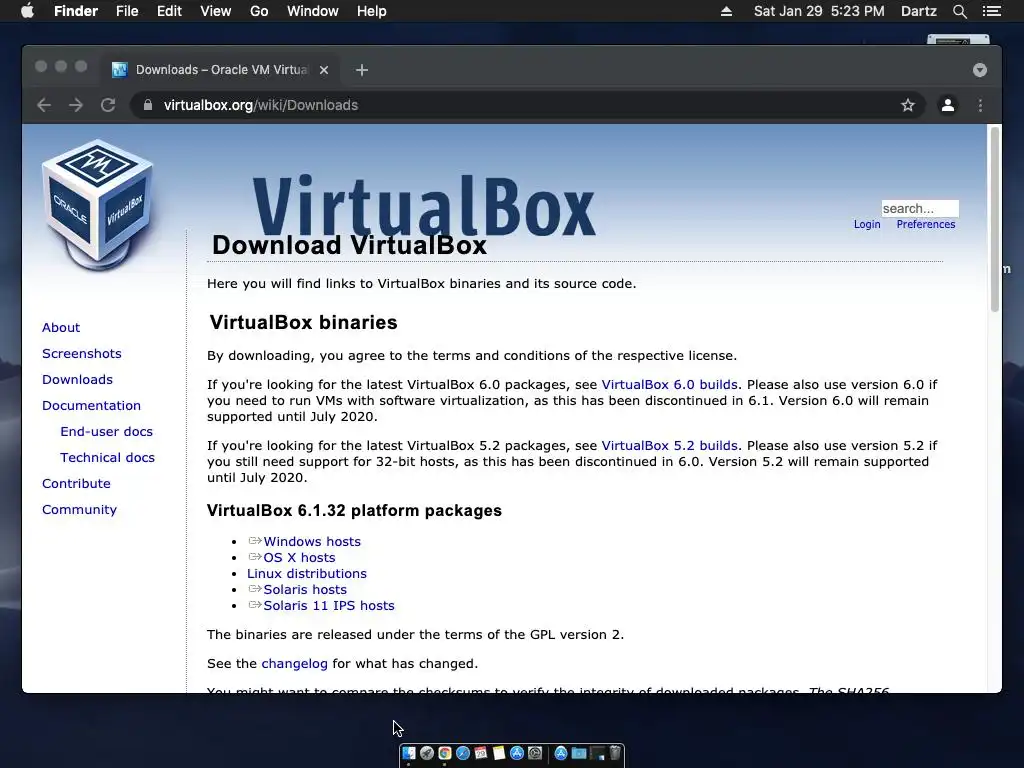Viewport: 1024px width, 768px height.
Task: Open Launchpad from the Dock
Action: click(427, 753)
